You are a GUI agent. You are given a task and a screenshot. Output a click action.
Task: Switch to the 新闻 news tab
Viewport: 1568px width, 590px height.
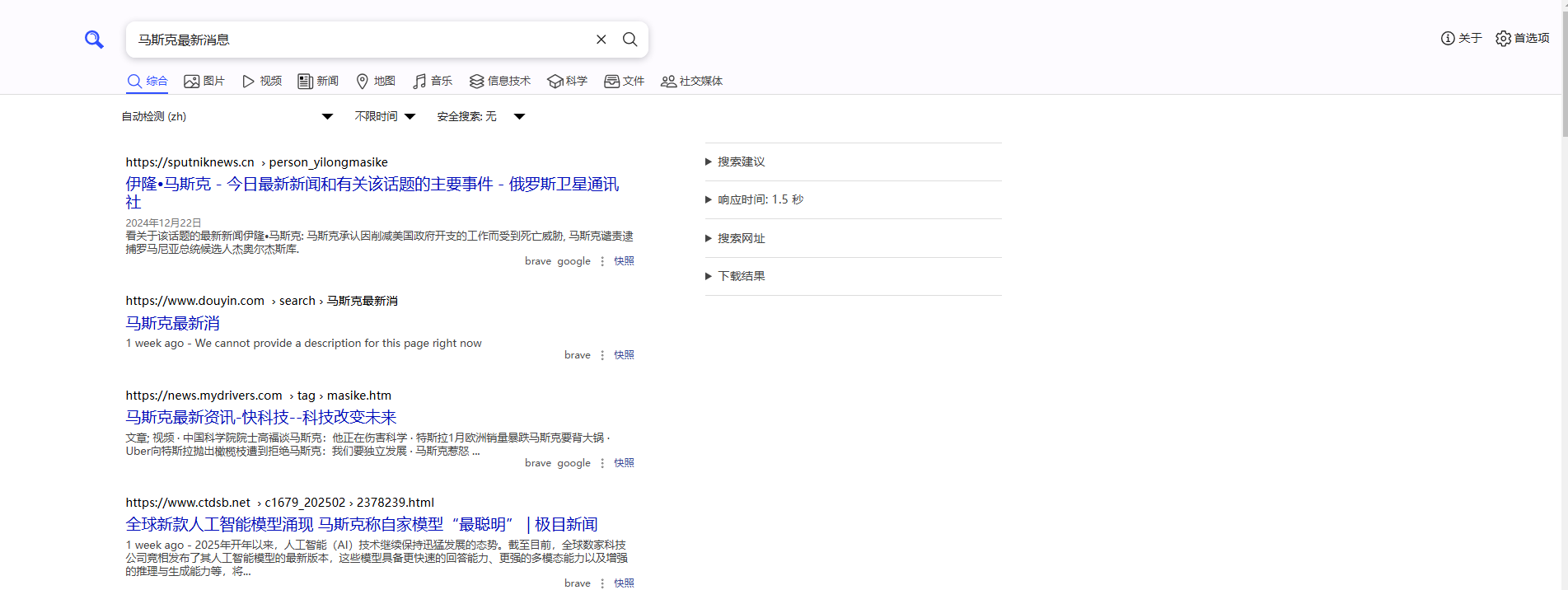click(x=318, y=81)
